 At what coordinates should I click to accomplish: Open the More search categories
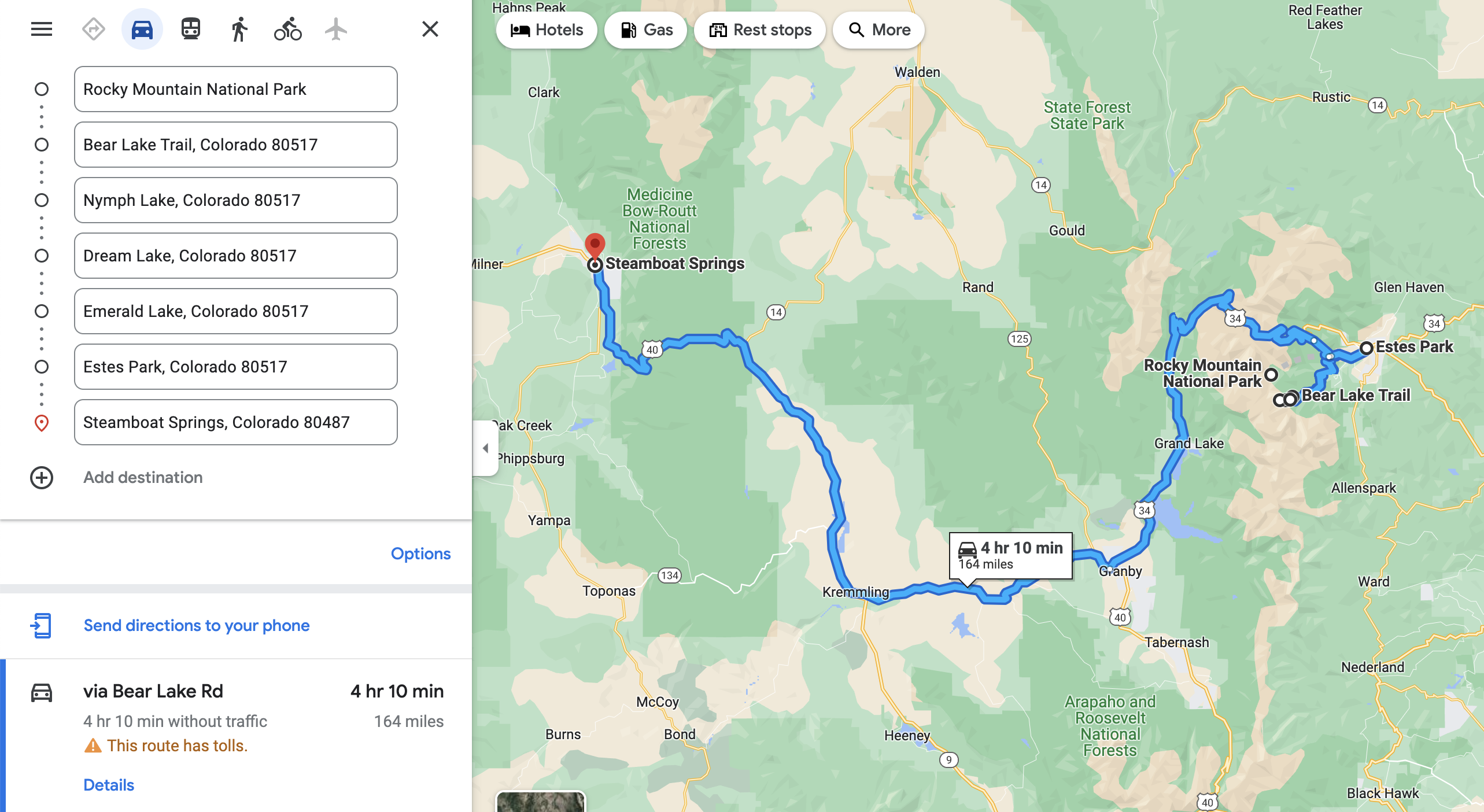[878, 30]
